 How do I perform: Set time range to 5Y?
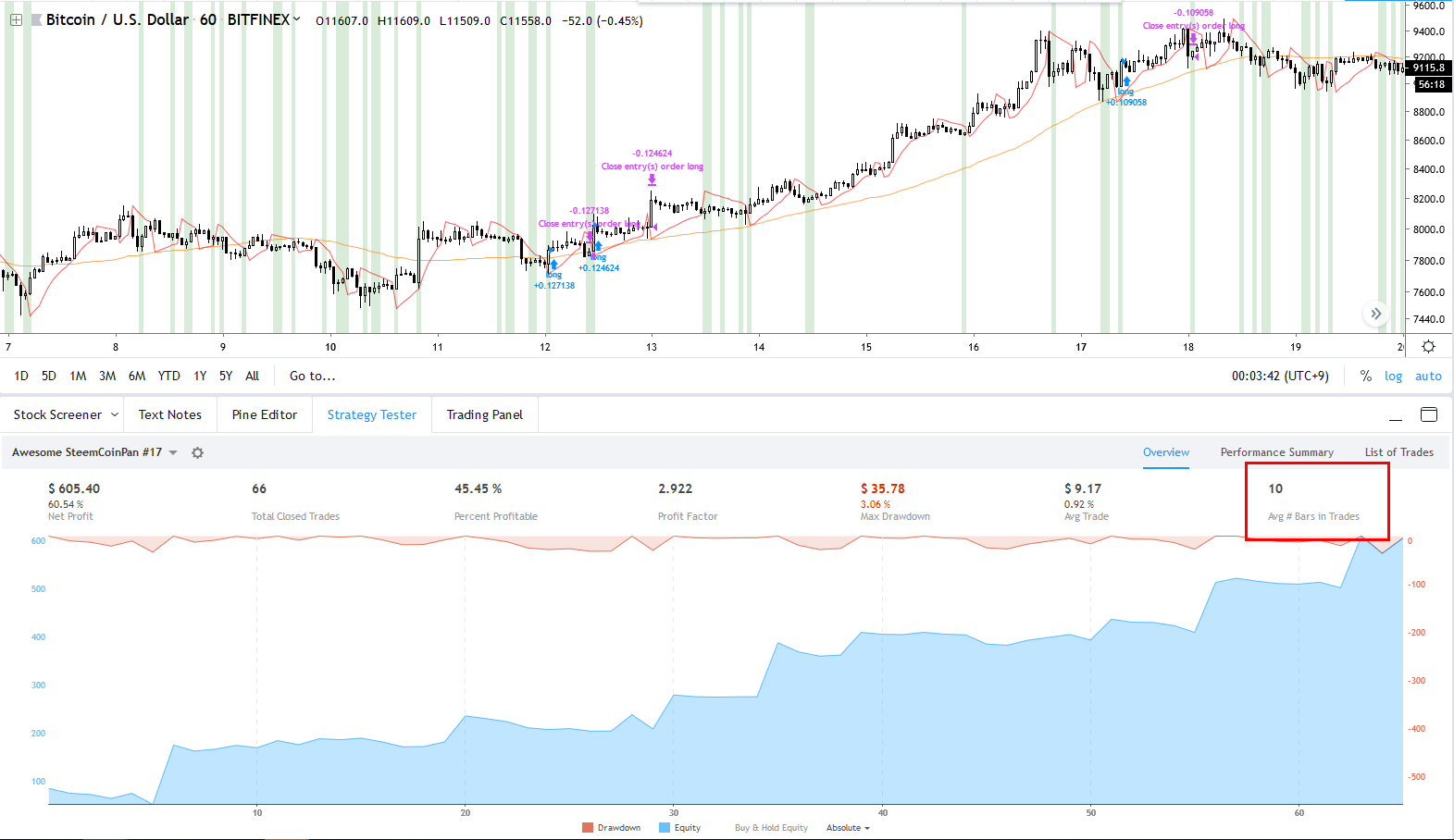tap(226, 376)
